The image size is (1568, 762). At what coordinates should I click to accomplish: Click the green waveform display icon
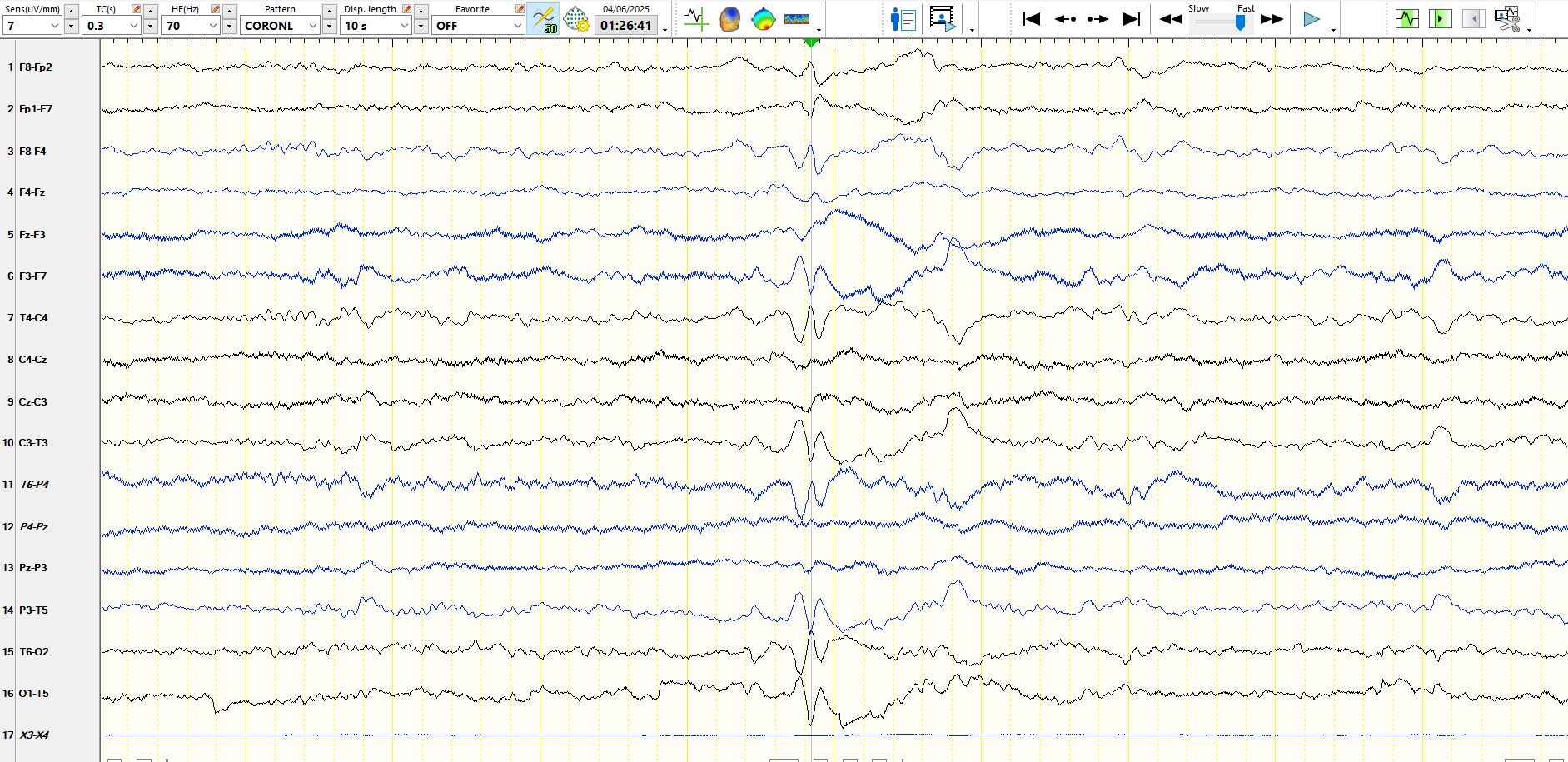tap(1407, 18)
